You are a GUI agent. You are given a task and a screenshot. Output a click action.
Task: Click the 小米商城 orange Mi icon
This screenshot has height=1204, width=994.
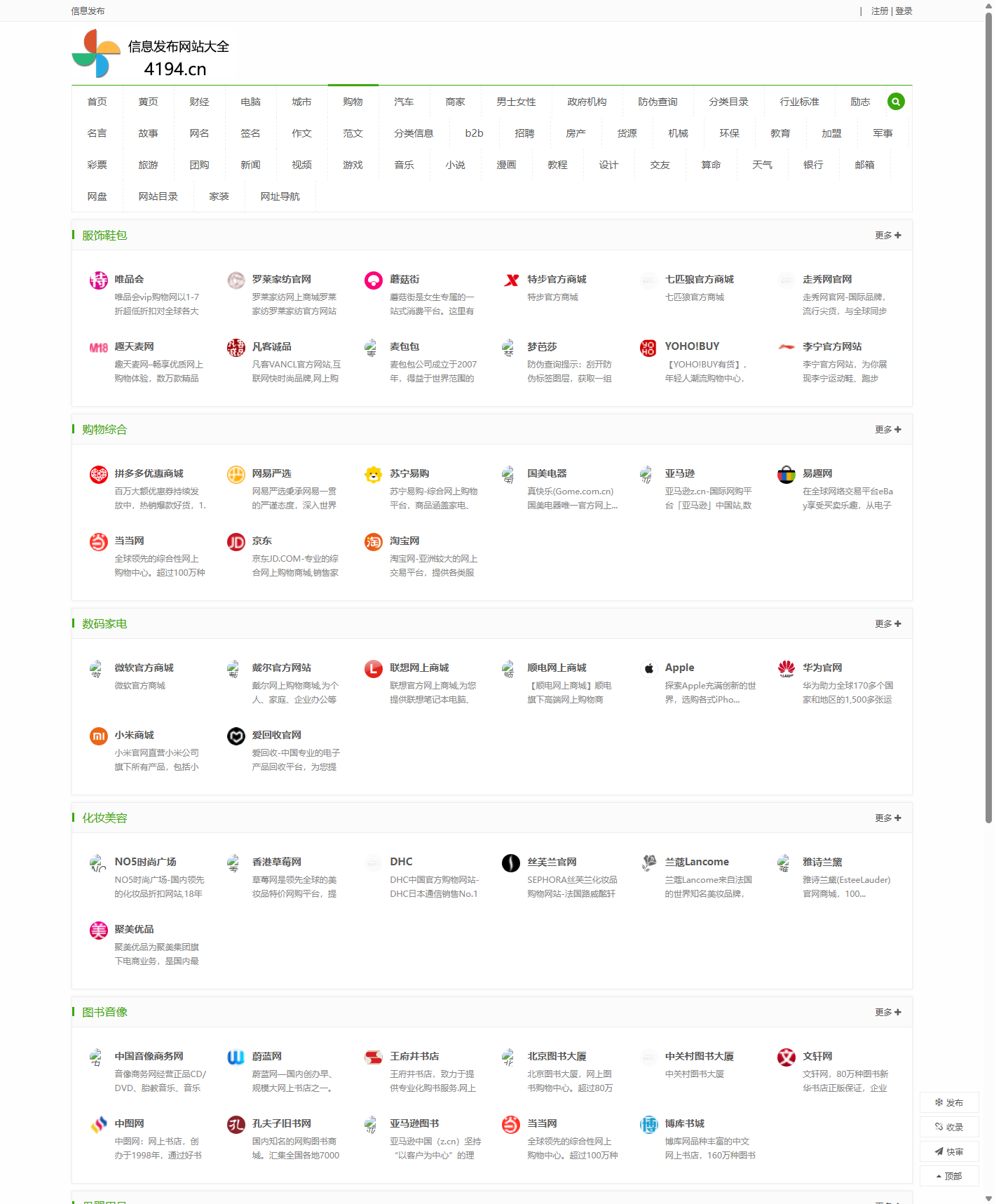pyautogui.click(x=99, y=736)
